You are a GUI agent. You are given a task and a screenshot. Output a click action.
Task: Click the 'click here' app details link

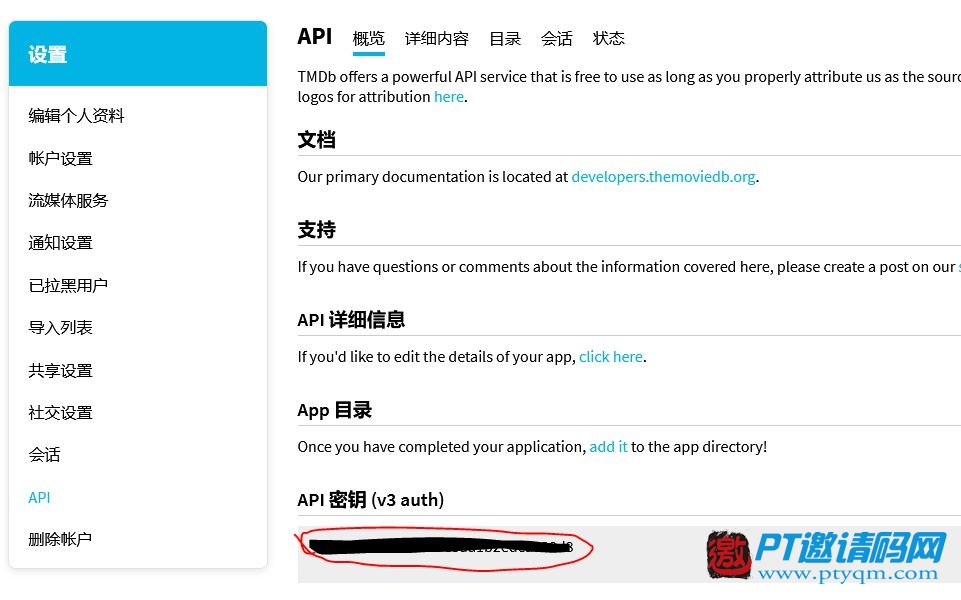[x=611, y=357]
